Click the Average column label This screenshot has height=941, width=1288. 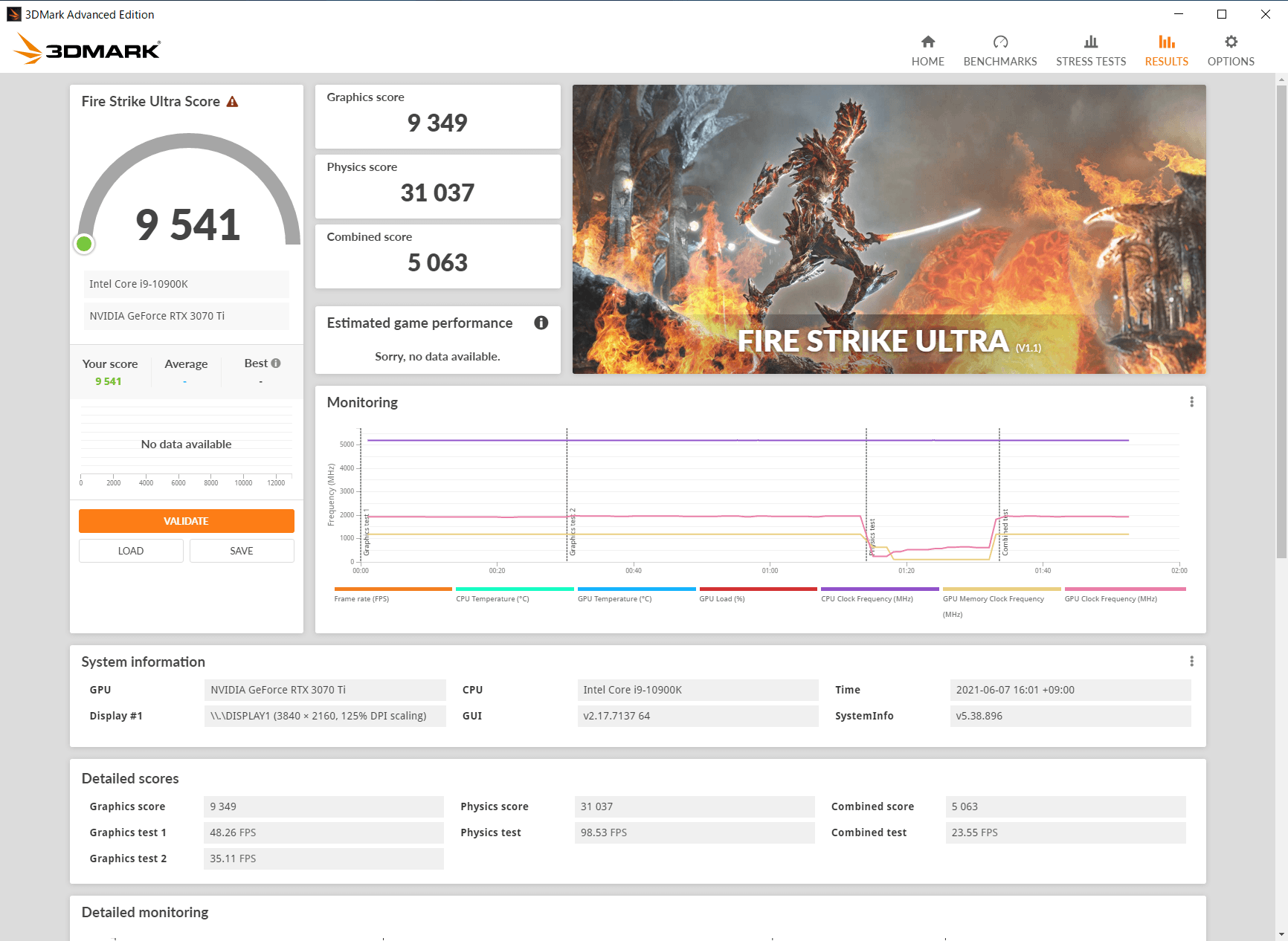tap(186, 364)
